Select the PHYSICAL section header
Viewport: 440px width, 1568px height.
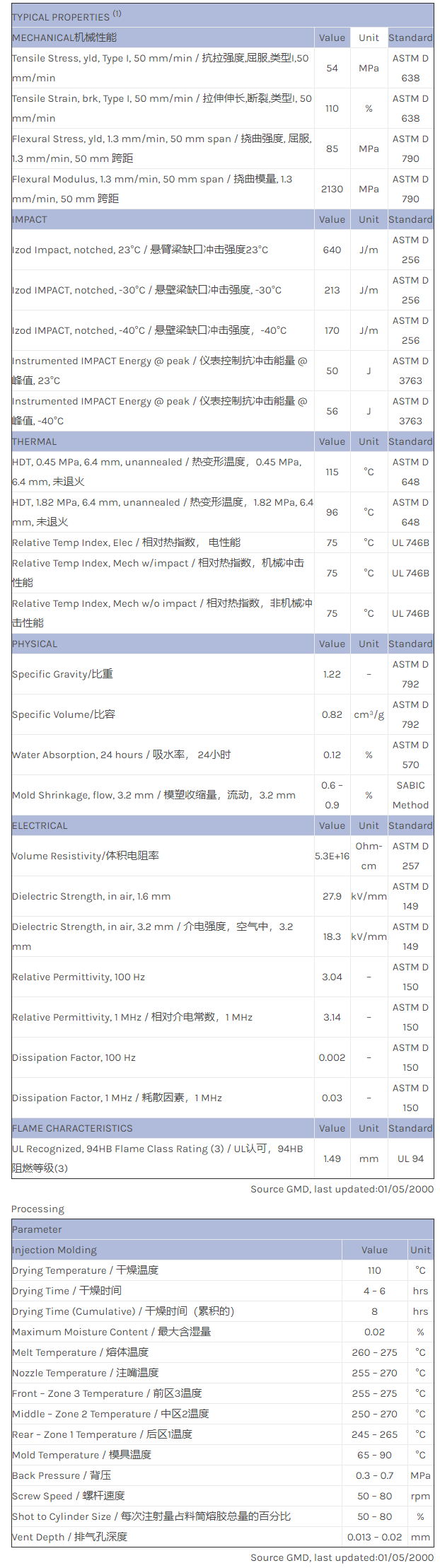(35, 644)
